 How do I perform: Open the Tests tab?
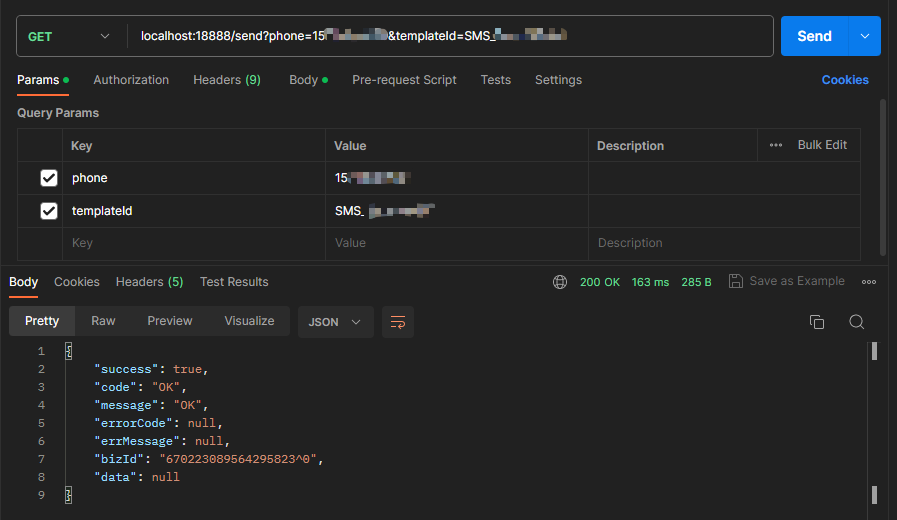495,80
